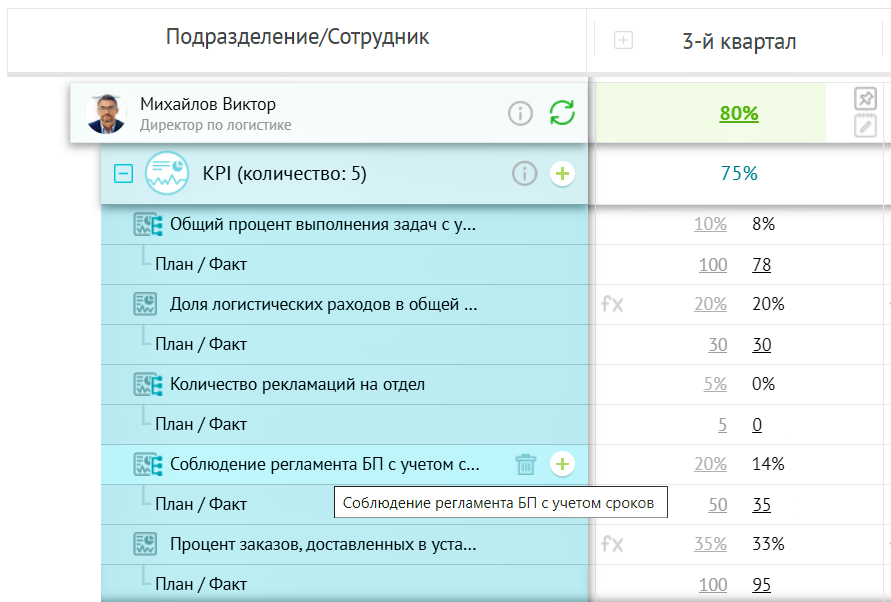Image resolution: width=891 pixels, height=602 pixels.
Task: Click the underlined fact value 78
Action: 760,264
